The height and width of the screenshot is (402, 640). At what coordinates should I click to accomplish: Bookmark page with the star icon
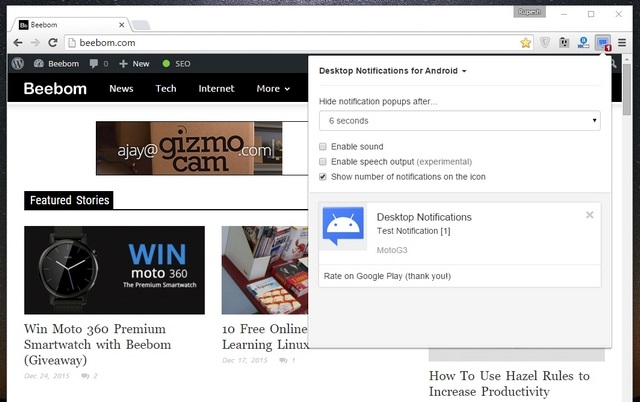526,42
